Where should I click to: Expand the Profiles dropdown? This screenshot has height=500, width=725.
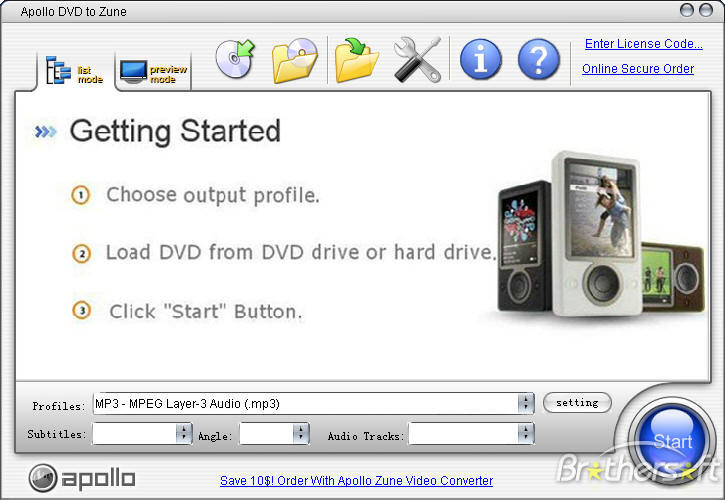526,404
